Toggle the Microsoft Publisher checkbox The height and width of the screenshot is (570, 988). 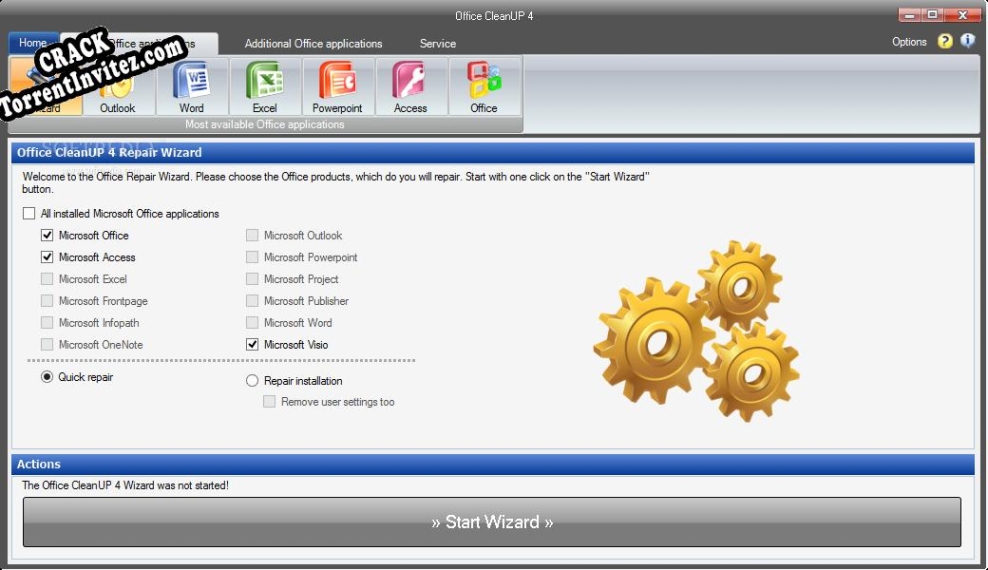(252, 301)
